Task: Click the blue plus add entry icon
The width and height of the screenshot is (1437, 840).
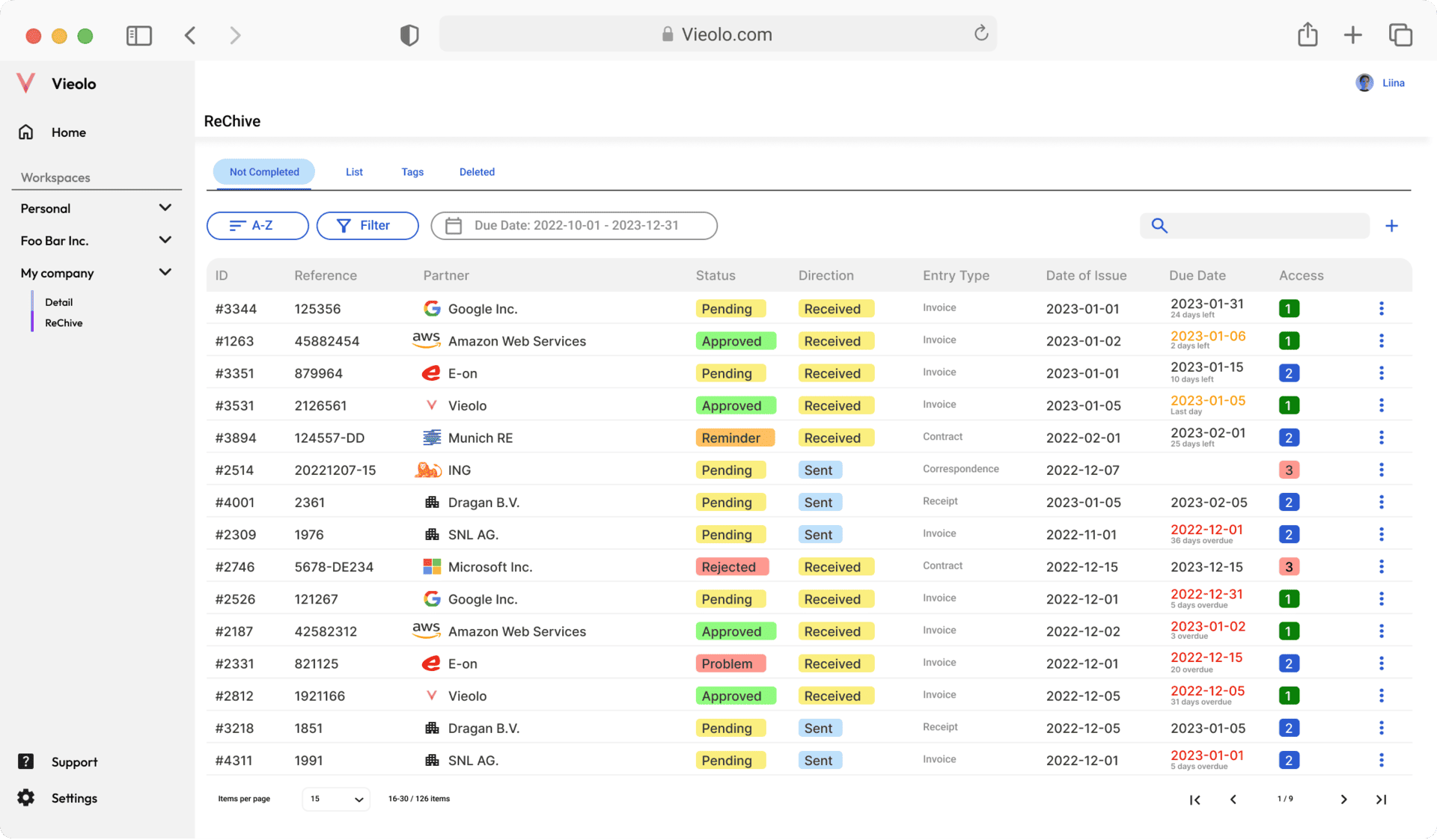Action: [1391, 226]
